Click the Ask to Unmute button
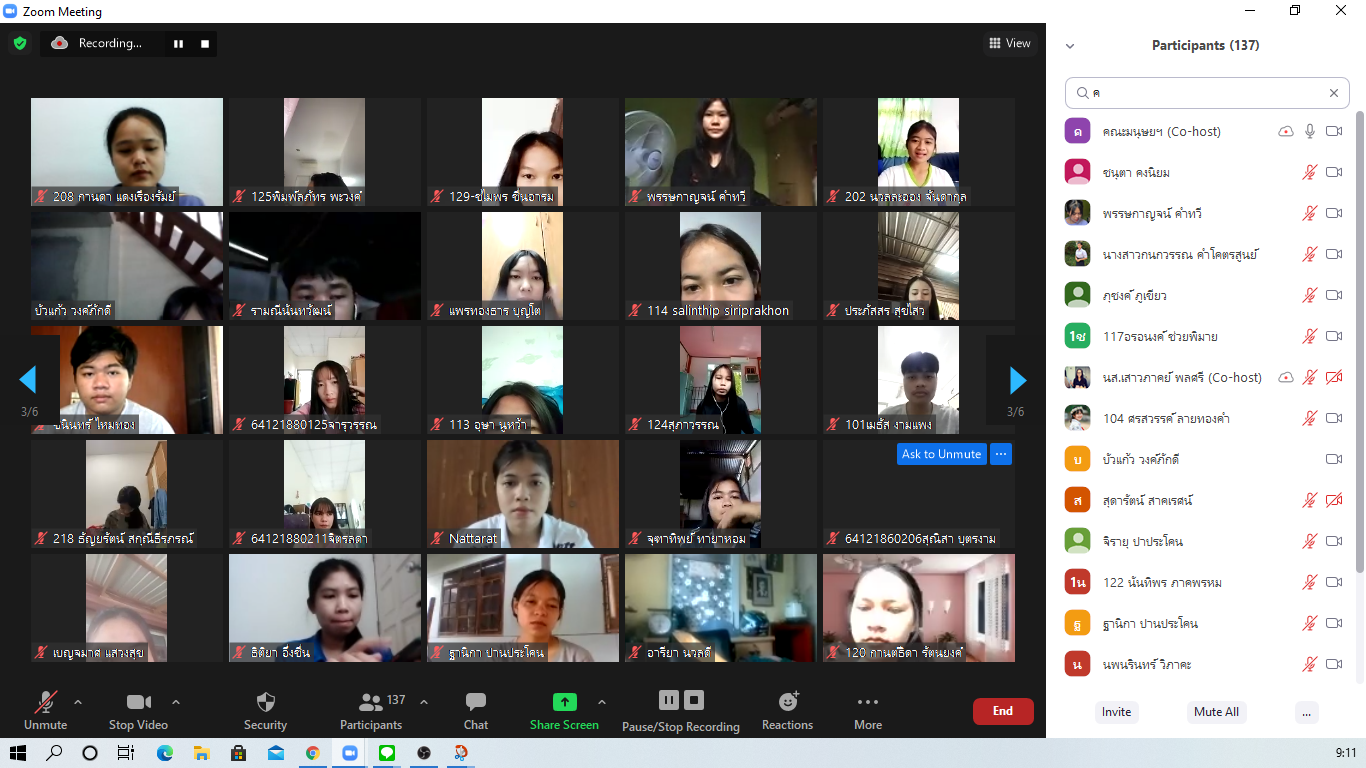This screenshot has height=768, width=1366. [941, 454]
